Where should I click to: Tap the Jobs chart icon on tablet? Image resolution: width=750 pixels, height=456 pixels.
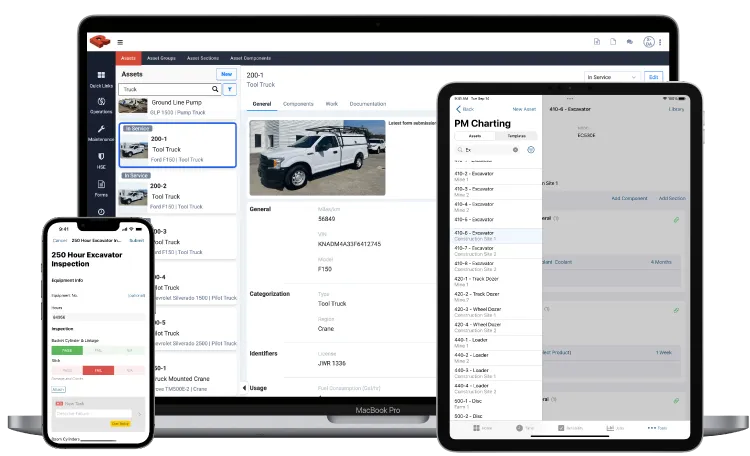[610, 428]
